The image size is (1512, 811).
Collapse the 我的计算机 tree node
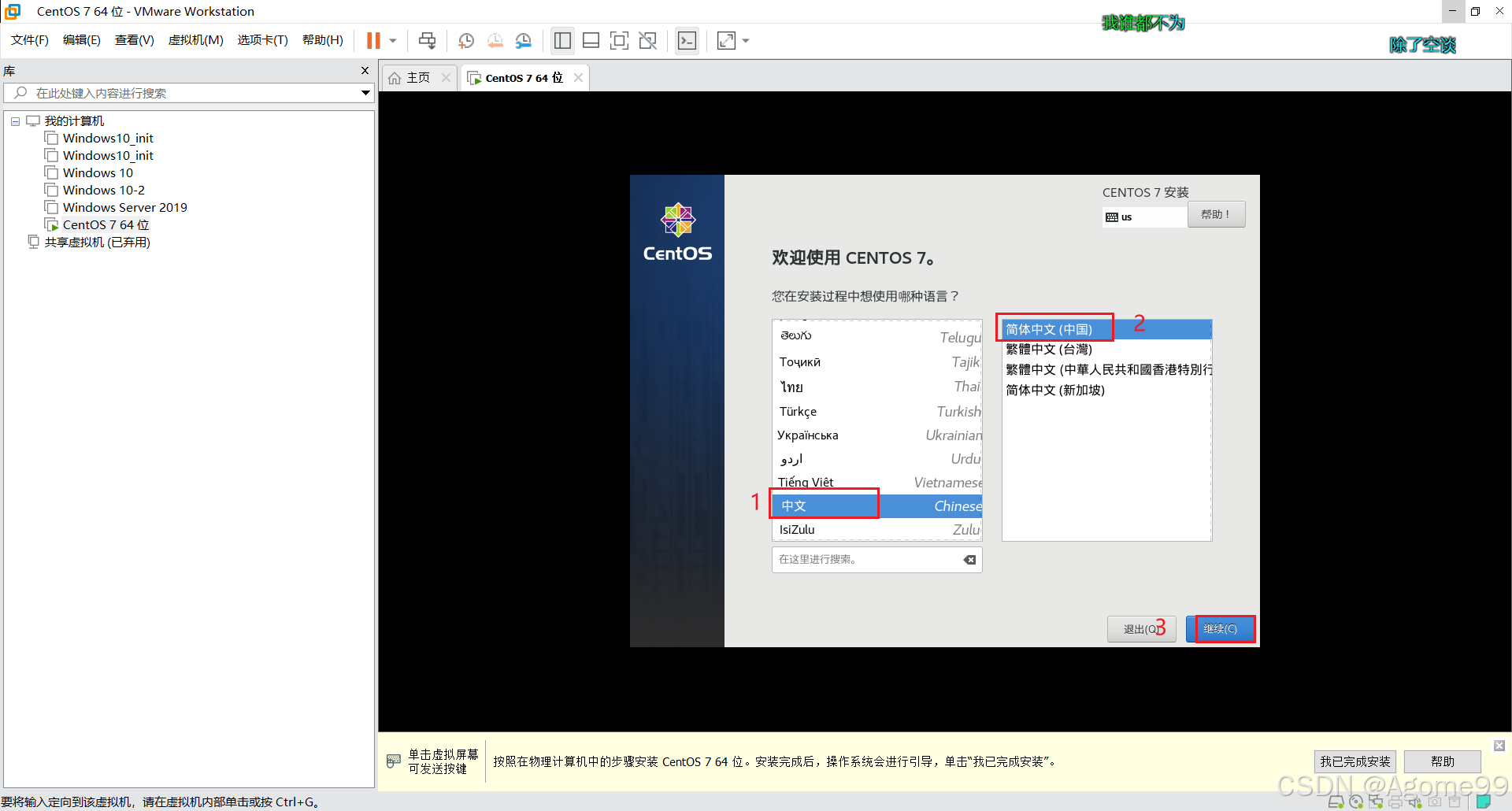(x=14, y=120)
